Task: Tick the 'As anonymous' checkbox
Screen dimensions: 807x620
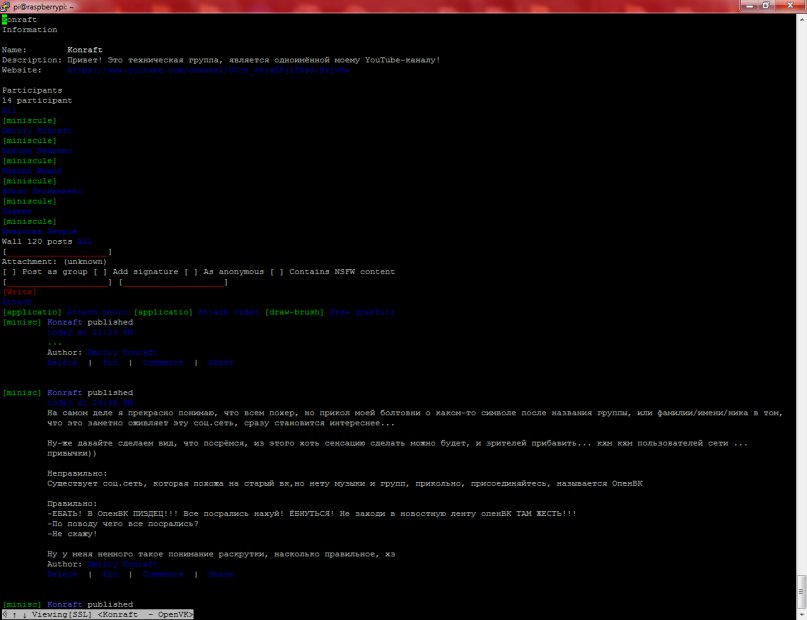Action: coord(191,272)
